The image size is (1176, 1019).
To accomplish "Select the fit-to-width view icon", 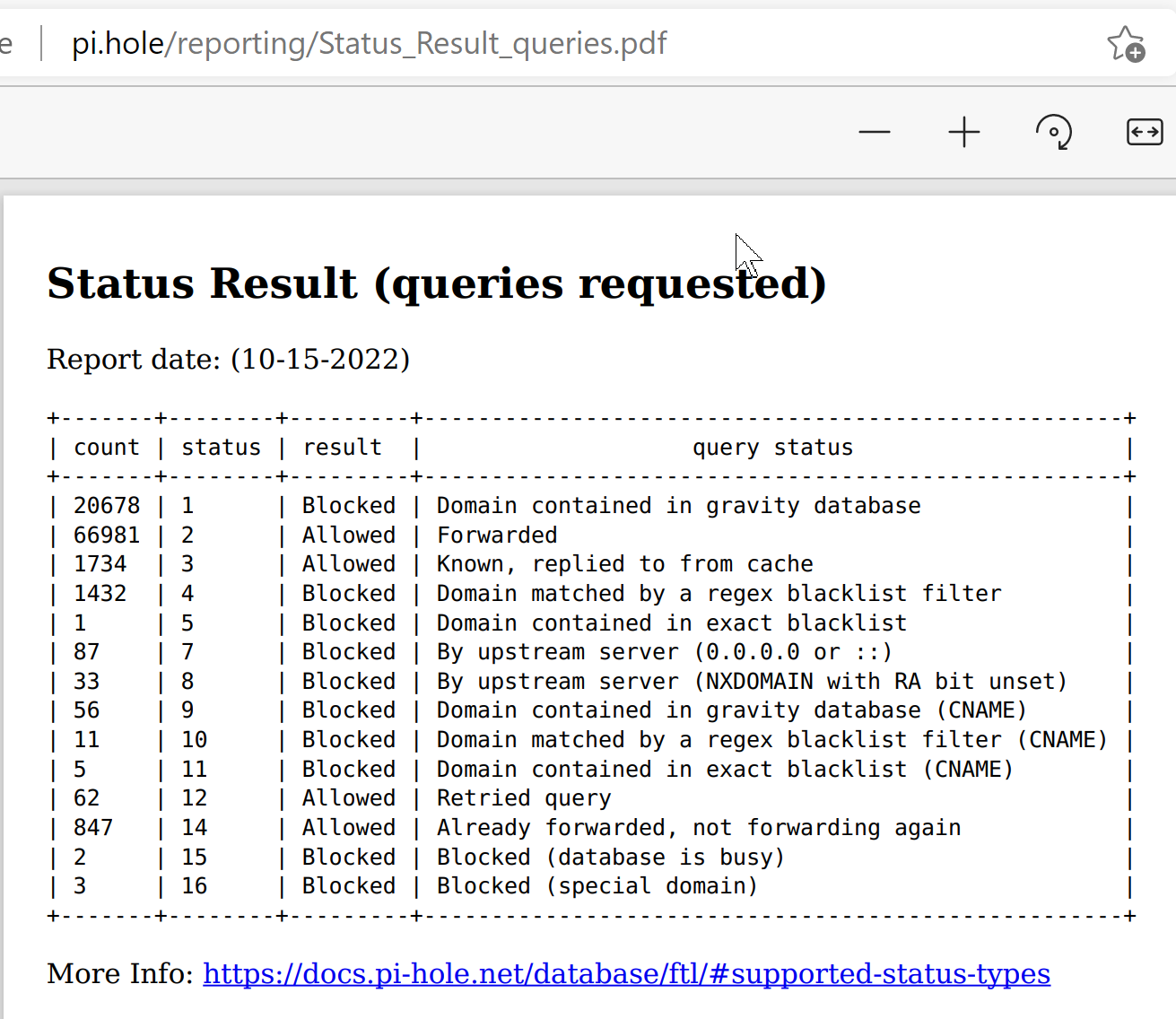I will click(1144, 132).
